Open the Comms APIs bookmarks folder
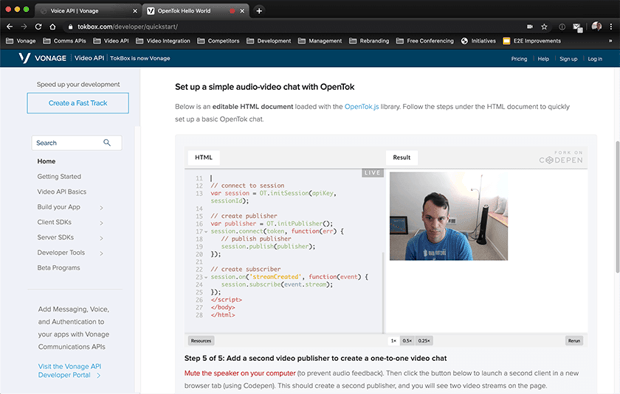This screenshot has width=620, height=394. [64, 41]
